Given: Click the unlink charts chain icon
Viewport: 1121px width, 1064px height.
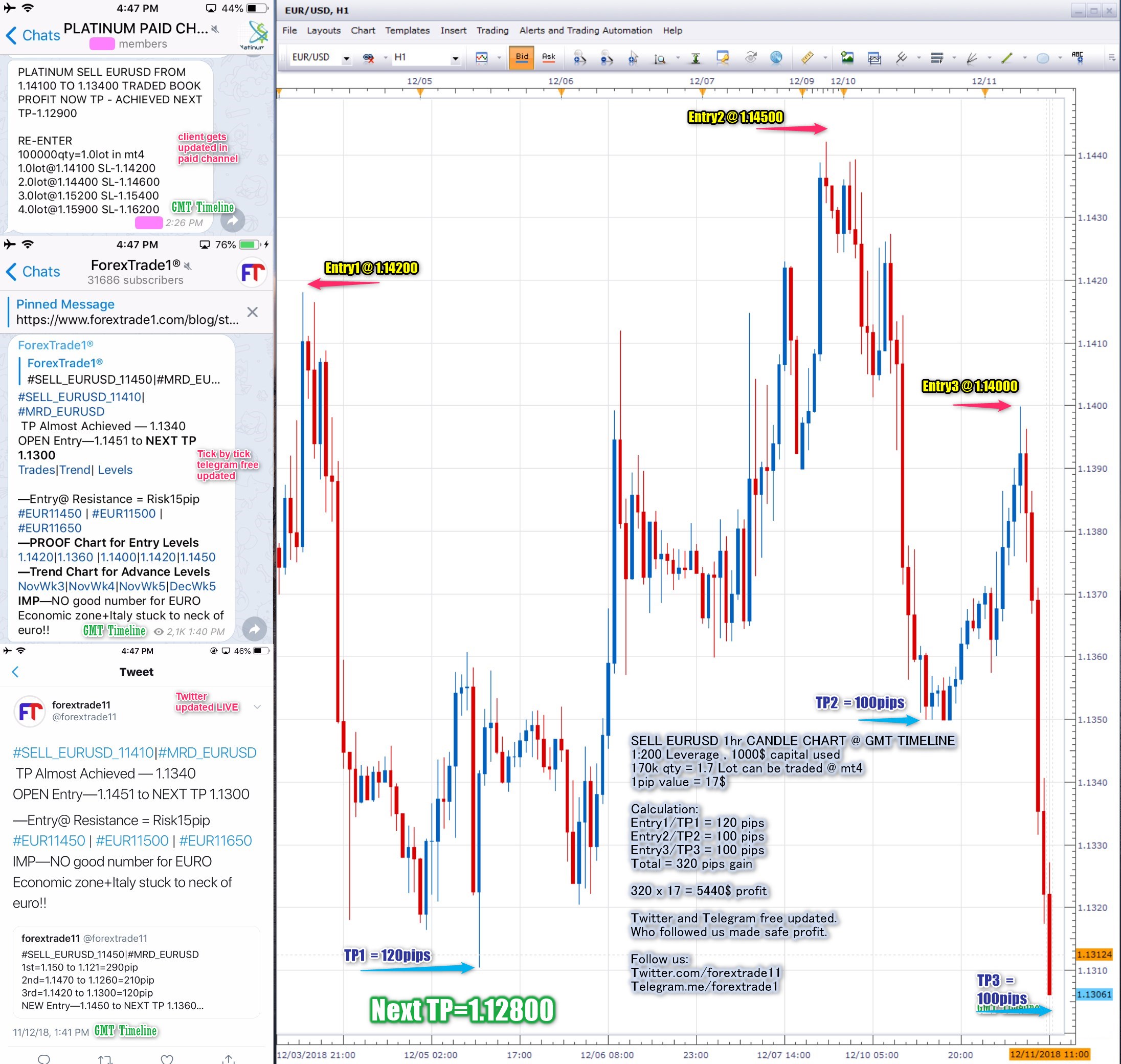Looking at the screenshot, I should tap(369, 58).
